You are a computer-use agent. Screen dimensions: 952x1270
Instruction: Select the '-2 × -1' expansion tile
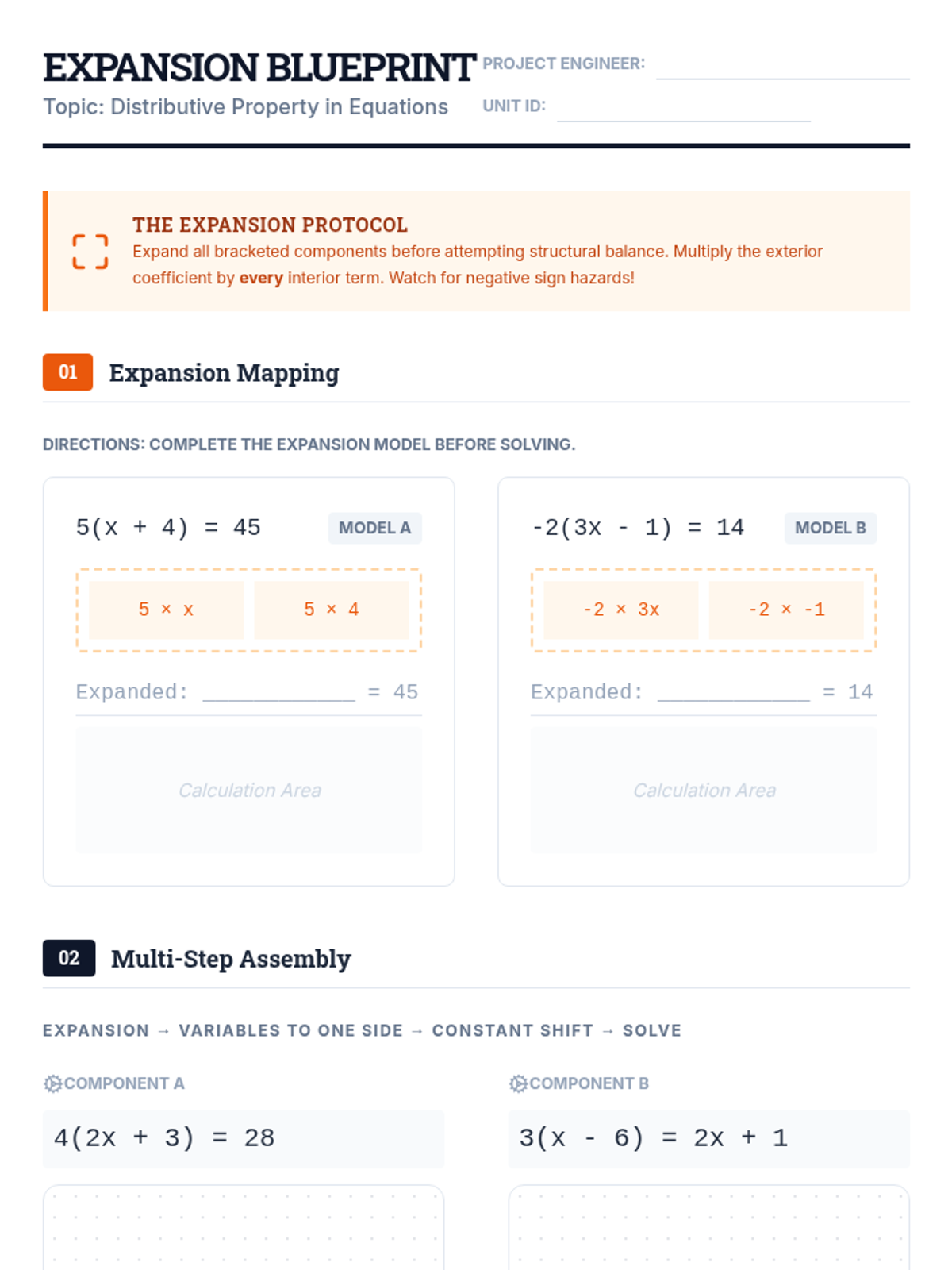pos(786,610)
